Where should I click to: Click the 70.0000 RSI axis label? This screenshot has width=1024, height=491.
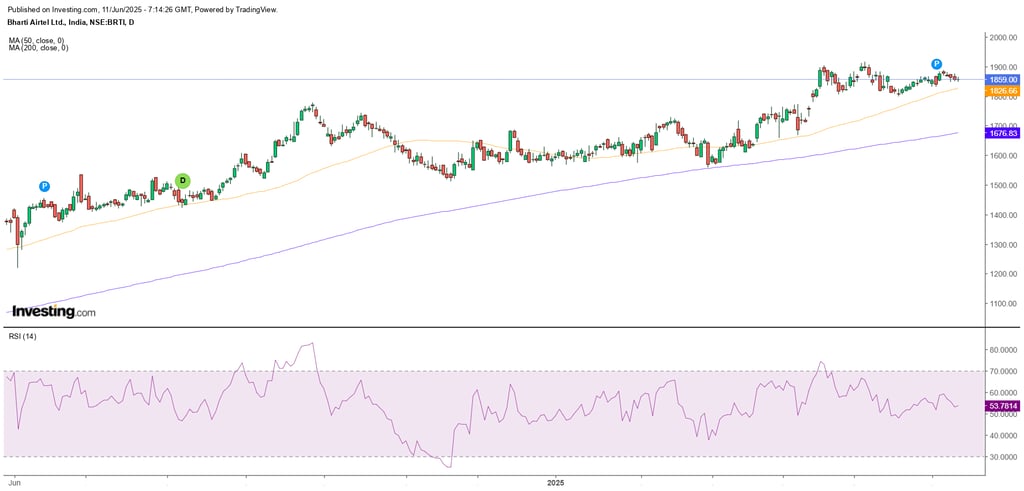(x=1004, y=372)
